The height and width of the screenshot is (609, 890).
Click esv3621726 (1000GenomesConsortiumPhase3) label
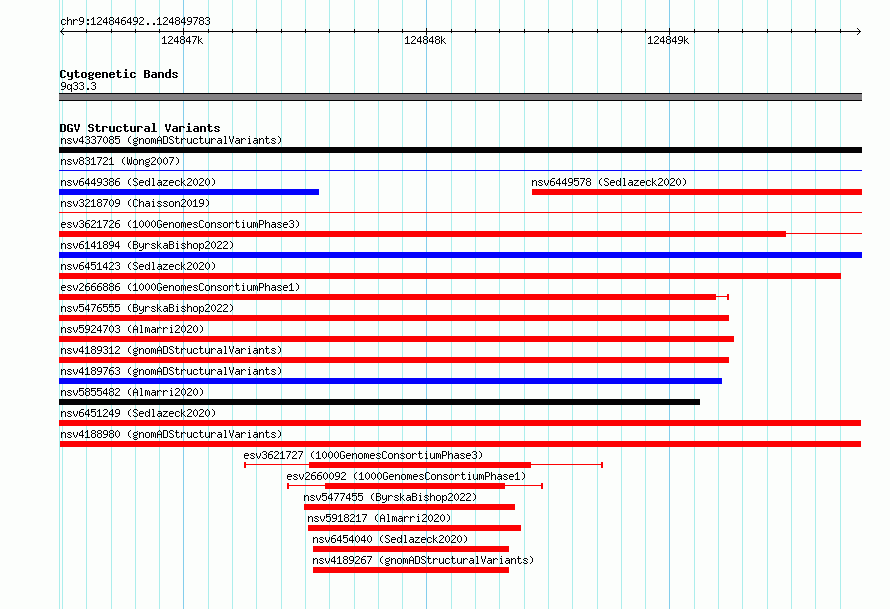tap(180, 224)
